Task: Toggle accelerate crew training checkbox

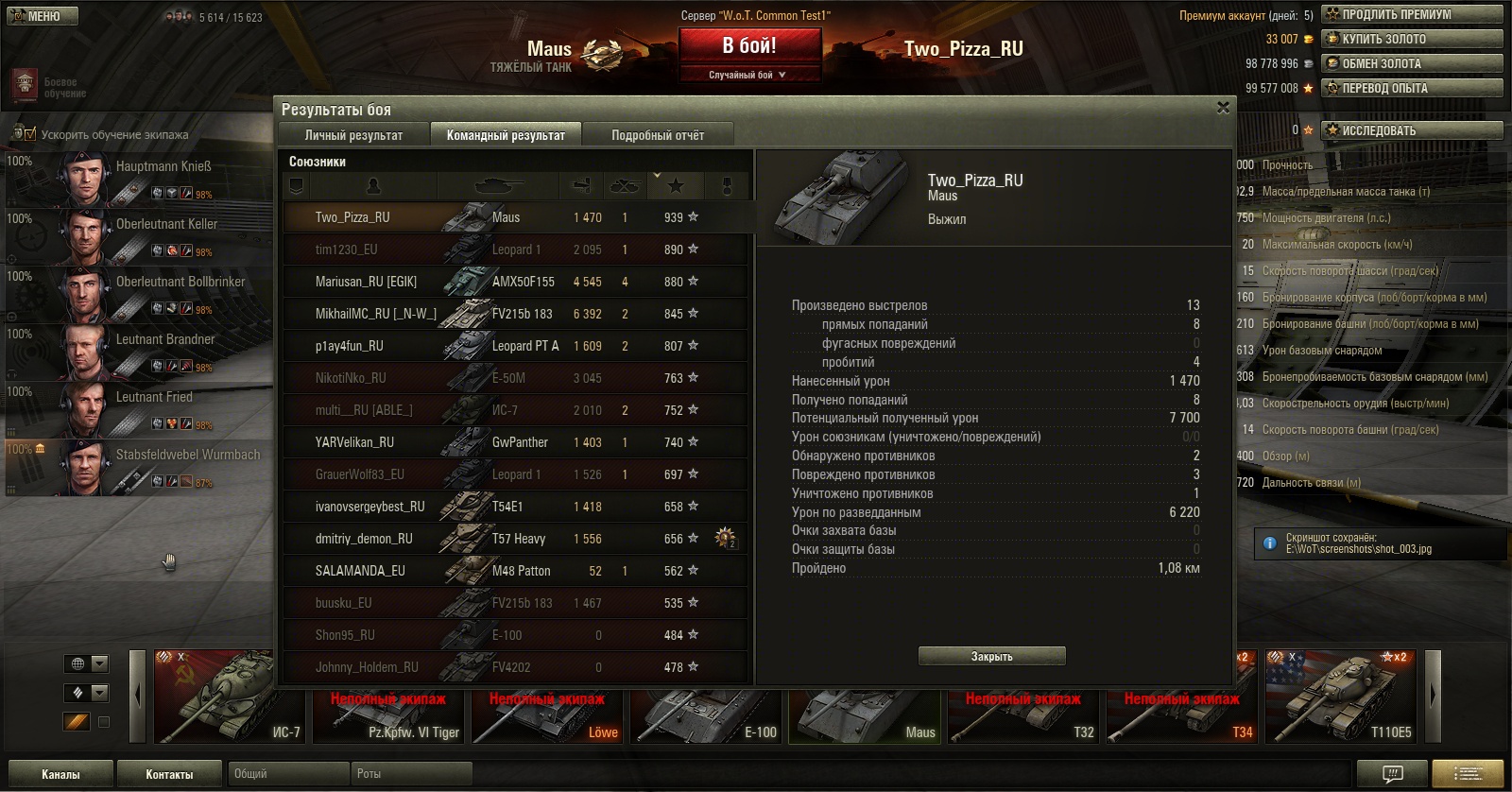Action: pos(29,134)
